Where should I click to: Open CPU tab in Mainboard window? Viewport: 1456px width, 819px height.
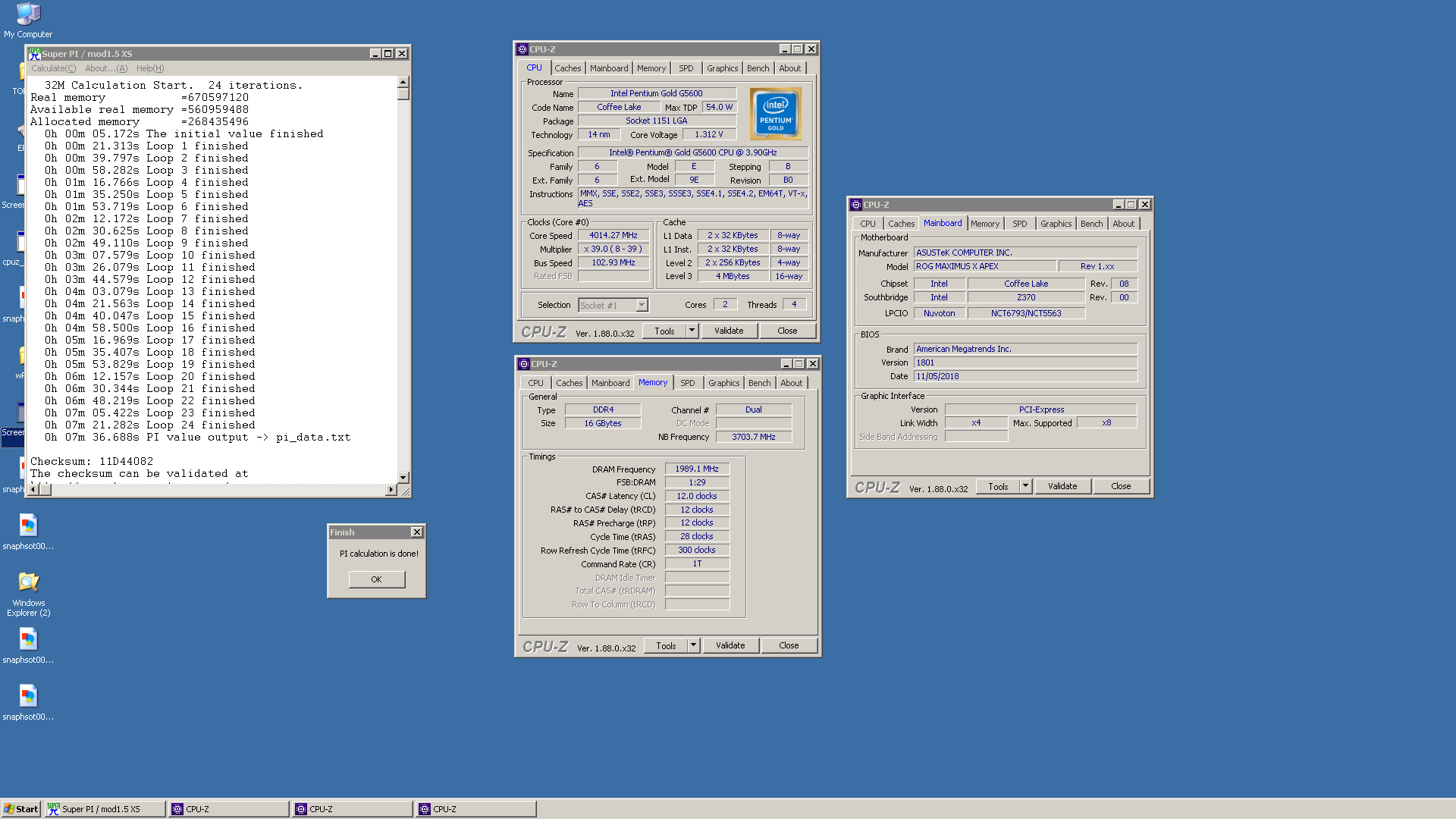[868, 224]
